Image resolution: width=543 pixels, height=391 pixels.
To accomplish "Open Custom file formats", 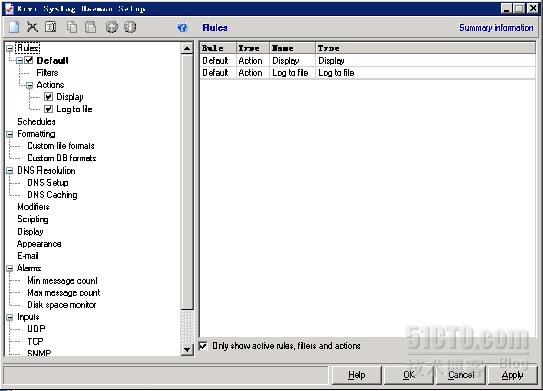I will tap(61, 146).
